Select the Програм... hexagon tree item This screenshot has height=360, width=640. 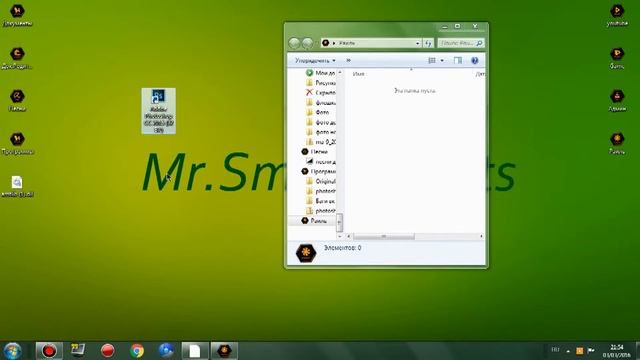tap(318, 171)
